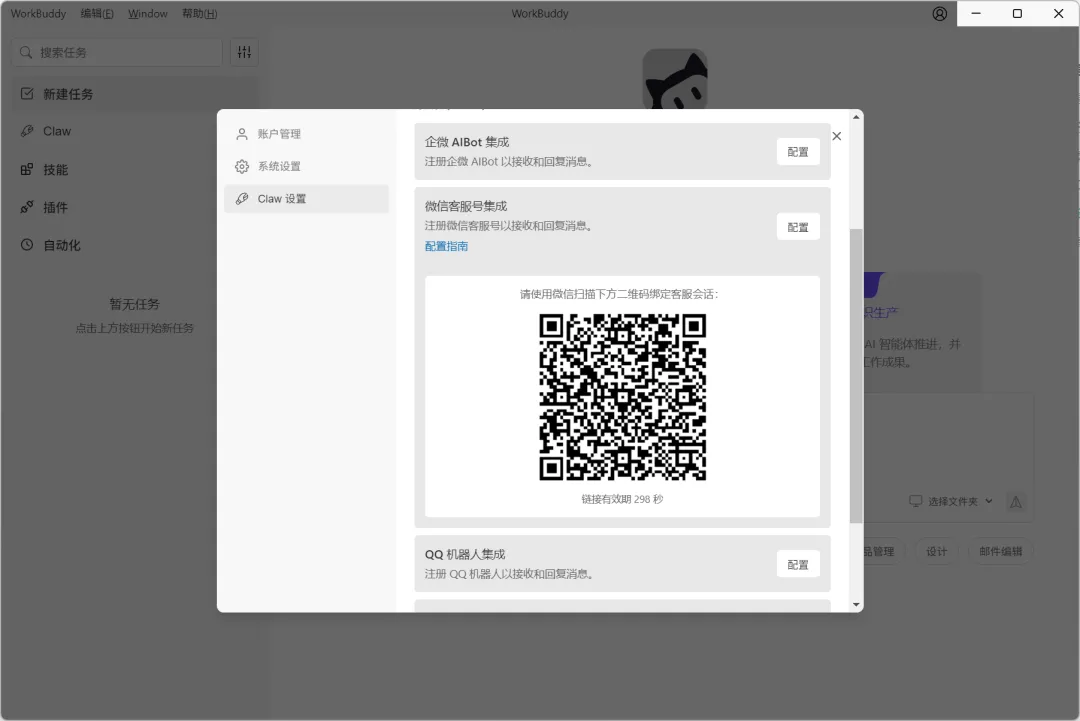Open the Window menu
This screenshot has width=1080, height=721.
point(147,14)
